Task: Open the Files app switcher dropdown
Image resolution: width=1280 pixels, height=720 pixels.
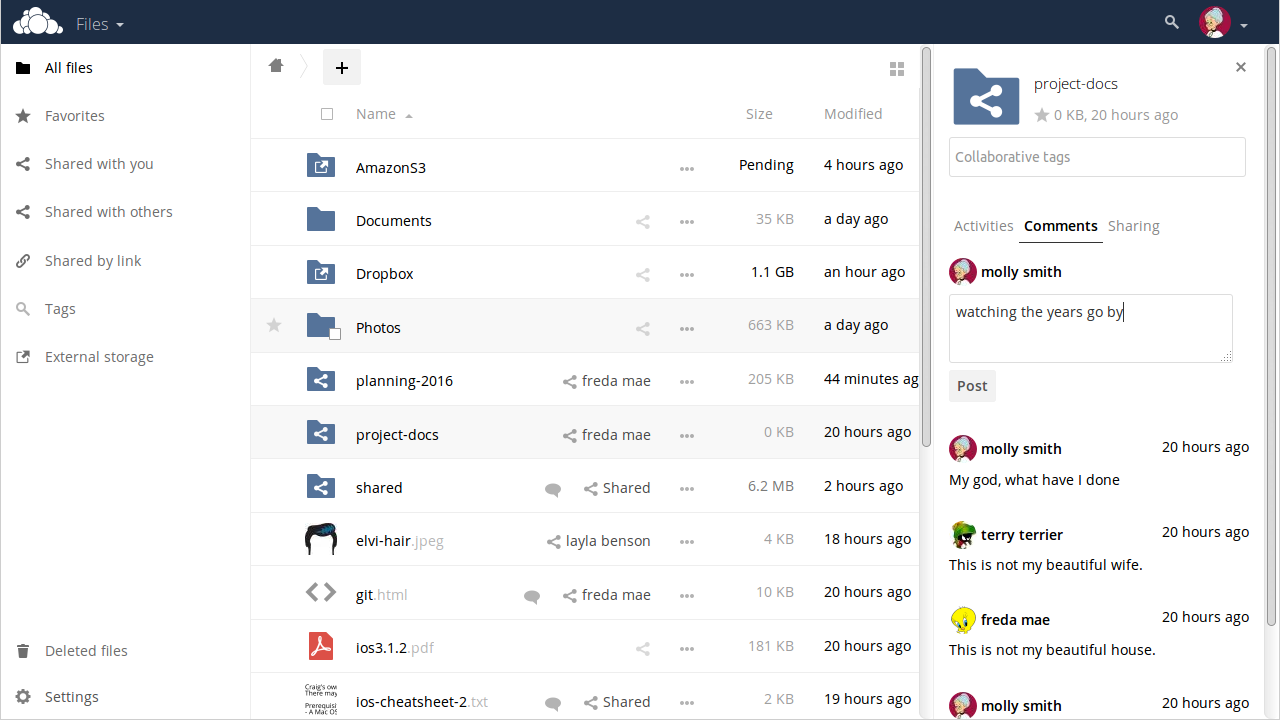Action: tap(100, 23)
